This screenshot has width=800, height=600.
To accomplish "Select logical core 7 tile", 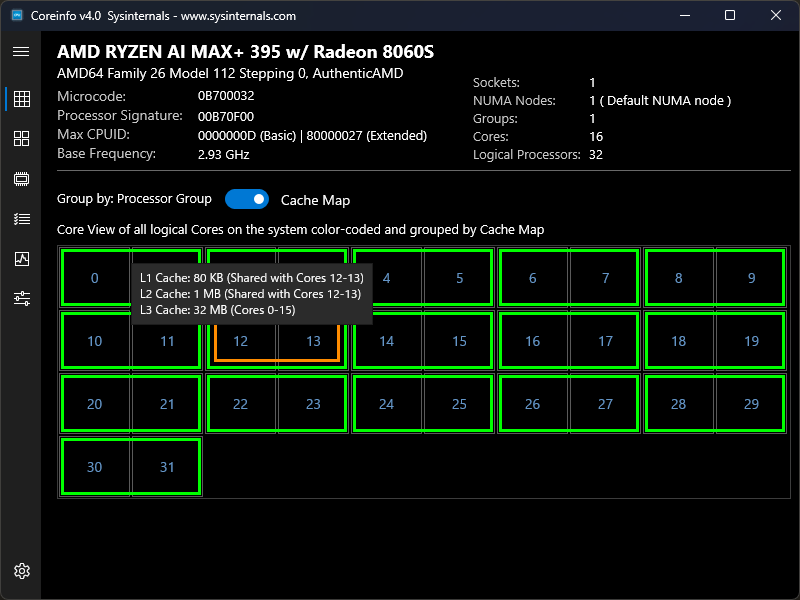I will (x=605, y=278).
